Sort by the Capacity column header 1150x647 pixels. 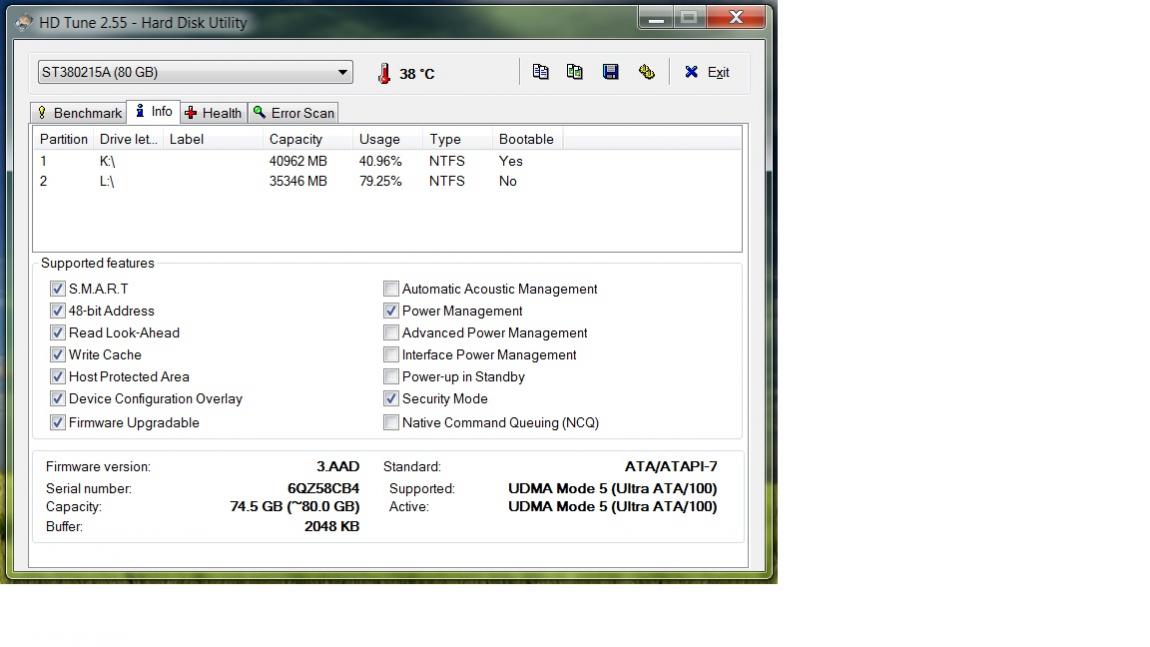(x=308, y=139)
